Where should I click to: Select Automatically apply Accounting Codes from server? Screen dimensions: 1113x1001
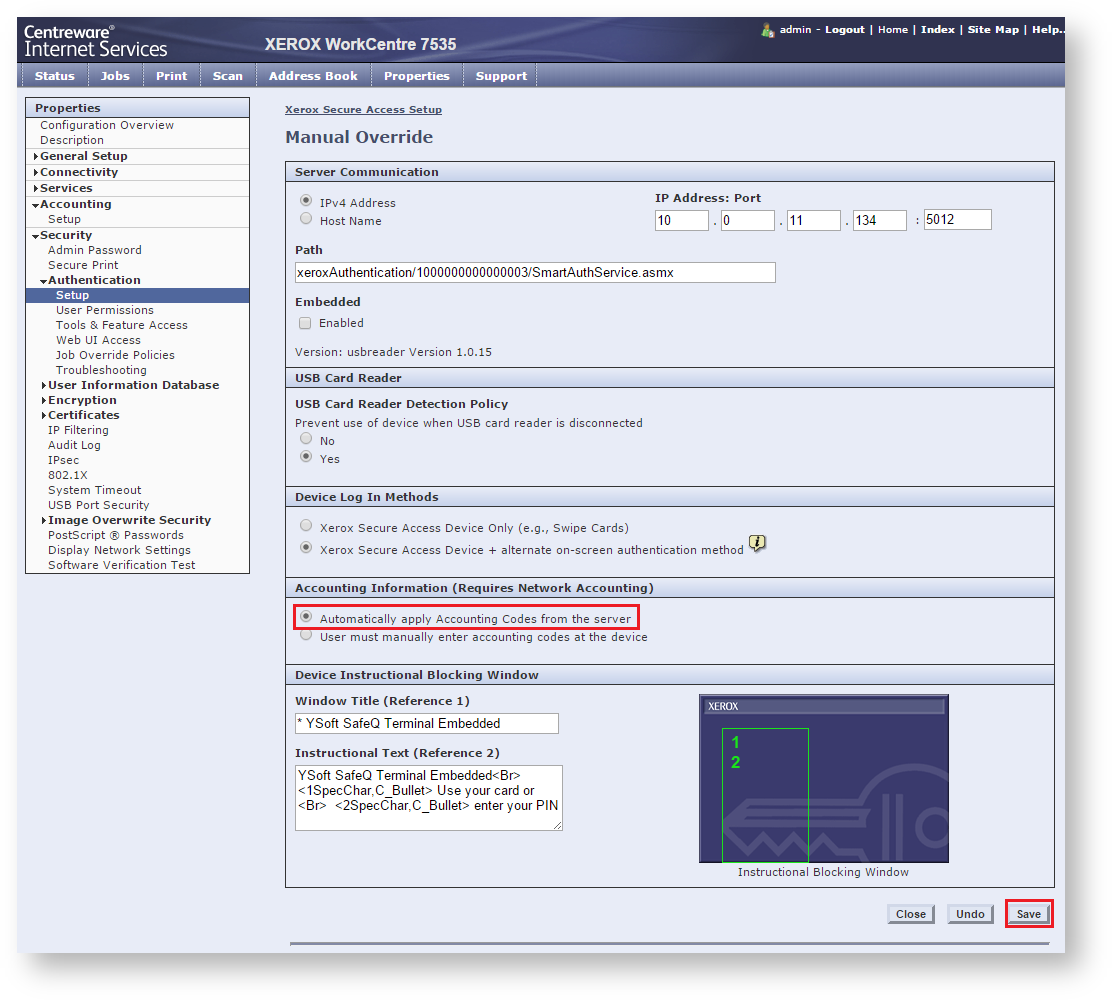tap(306, 617)
